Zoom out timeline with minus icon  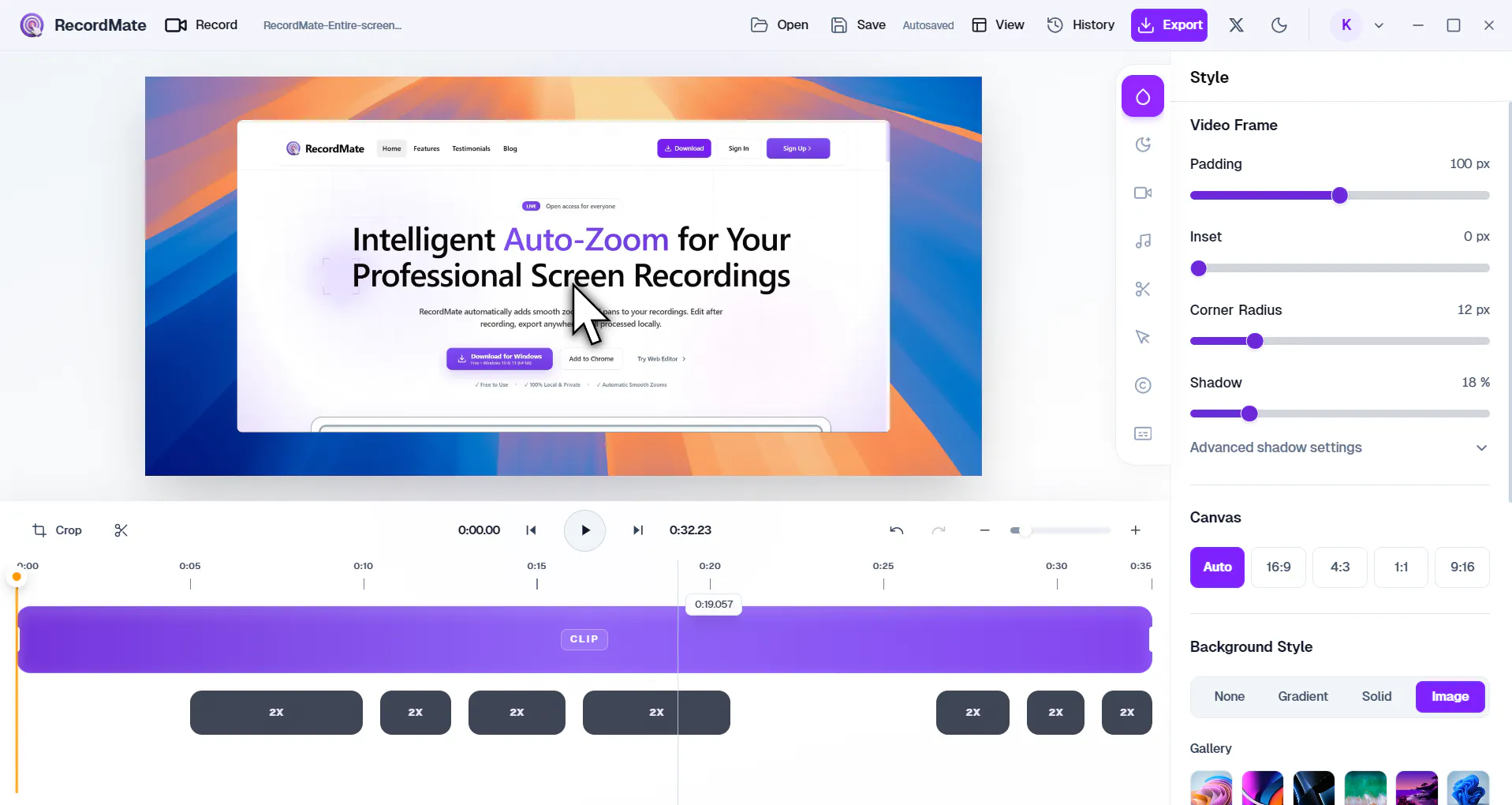point(984,530)
